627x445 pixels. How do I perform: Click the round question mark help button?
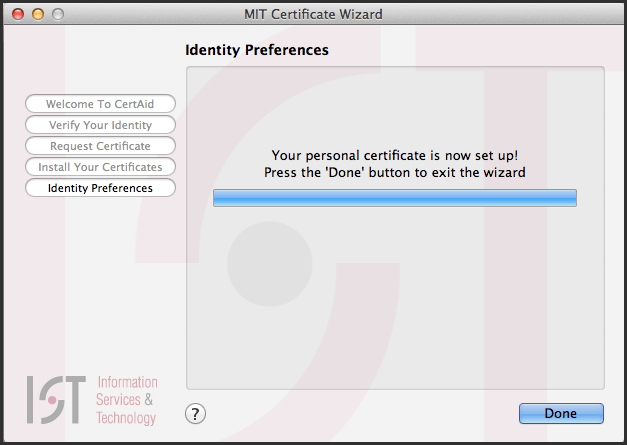tap(196, 413)
